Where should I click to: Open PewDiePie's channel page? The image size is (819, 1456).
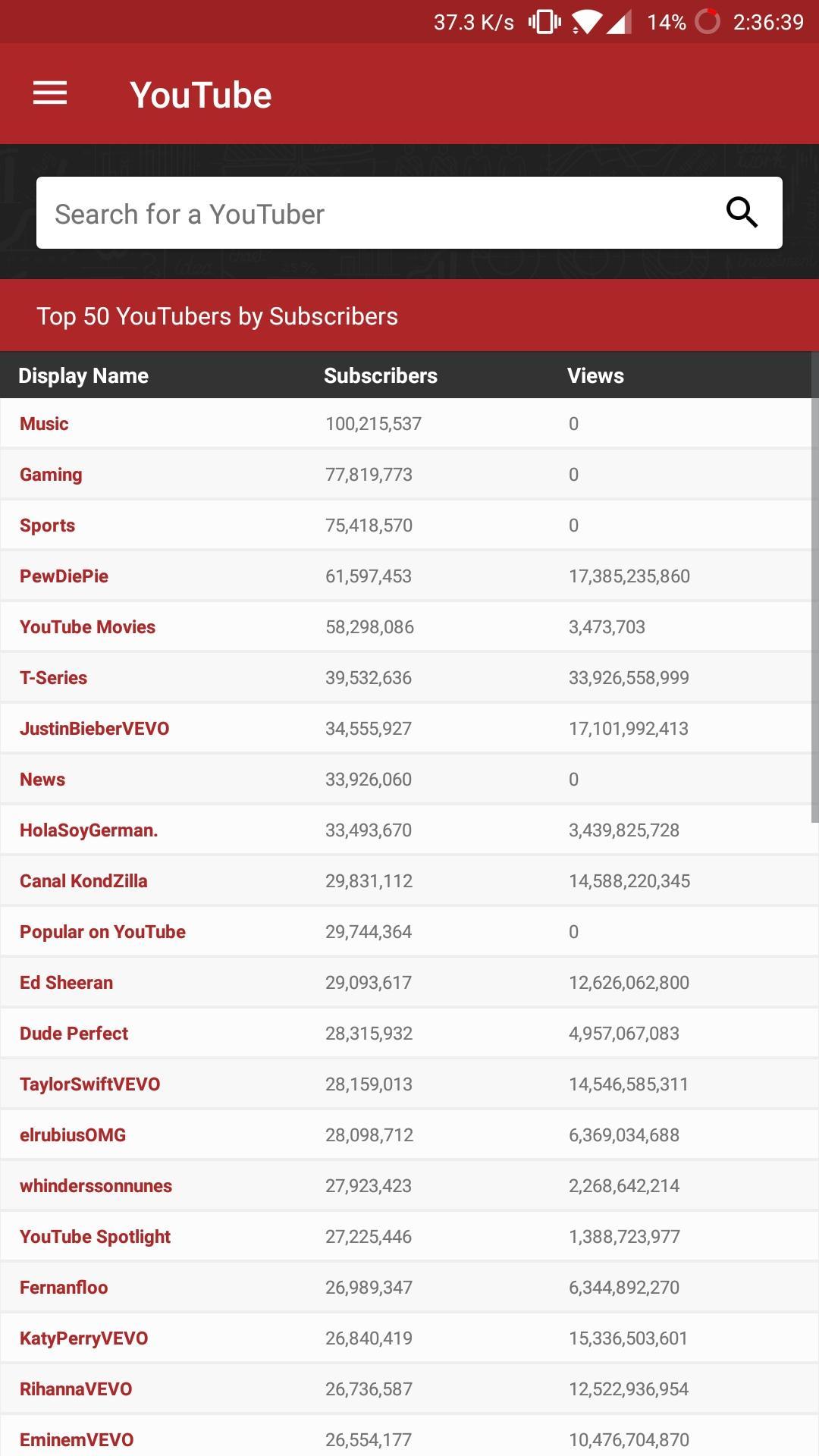pyautogui.click(x=64, y=576)
